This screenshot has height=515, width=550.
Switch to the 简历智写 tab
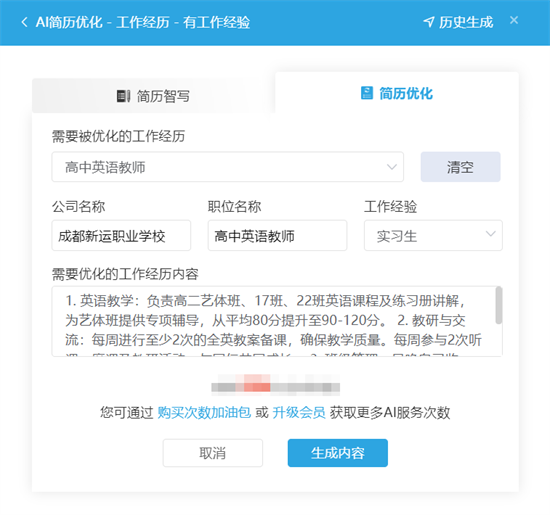tap(153, 96)
